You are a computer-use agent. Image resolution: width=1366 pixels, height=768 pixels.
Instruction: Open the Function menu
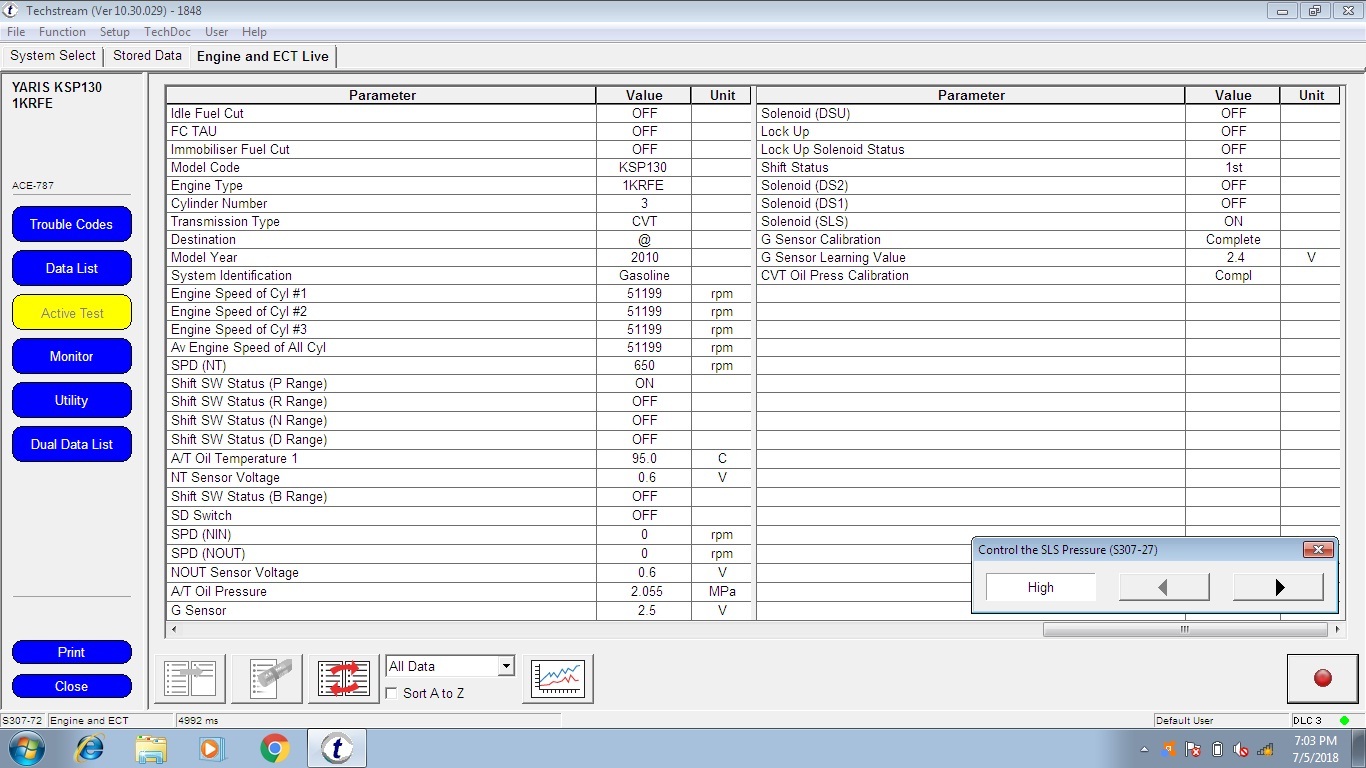(62, 32)
